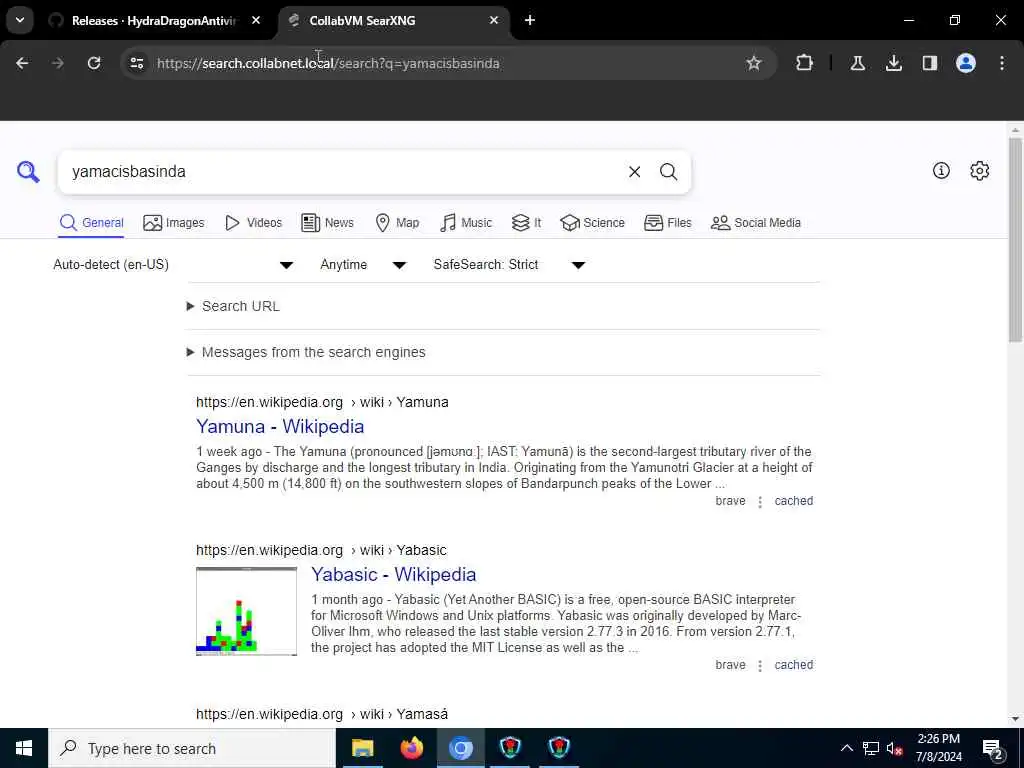Open the Yamuna - Wikipedia result
This screenshot has width=1024, height=768.
[280, 426]
